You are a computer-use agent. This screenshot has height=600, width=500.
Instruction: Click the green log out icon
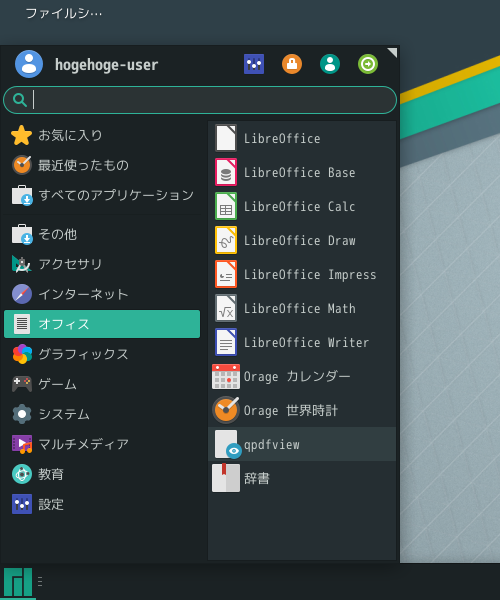(x=368, y=64)
